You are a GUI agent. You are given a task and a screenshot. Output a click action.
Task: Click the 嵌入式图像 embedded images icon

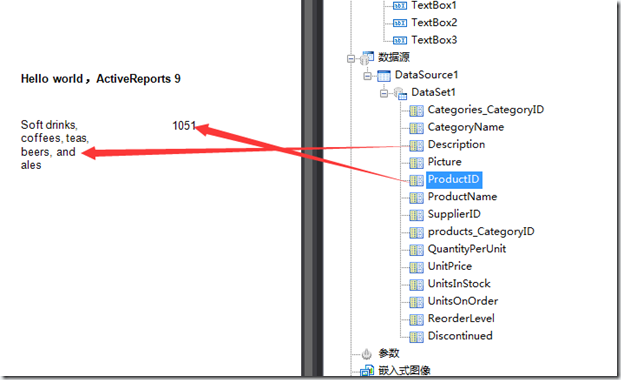click(367, 370)
